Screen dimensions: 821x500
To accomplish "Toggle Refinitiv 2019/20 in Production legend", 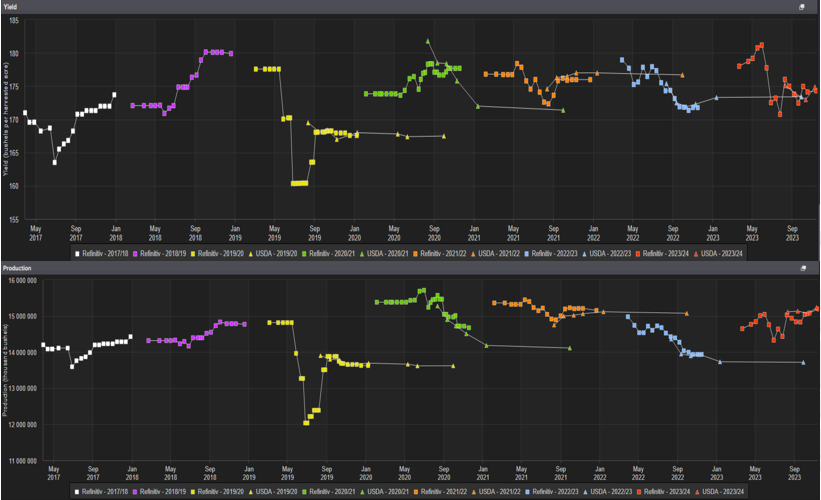I will (217, 492).
